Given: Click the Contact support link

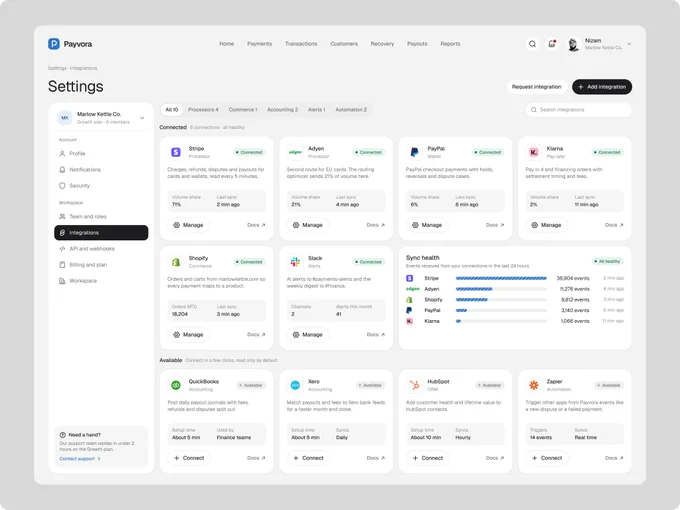Looking at the screenshot, I should pyautogui.click(x=80, y=458).
